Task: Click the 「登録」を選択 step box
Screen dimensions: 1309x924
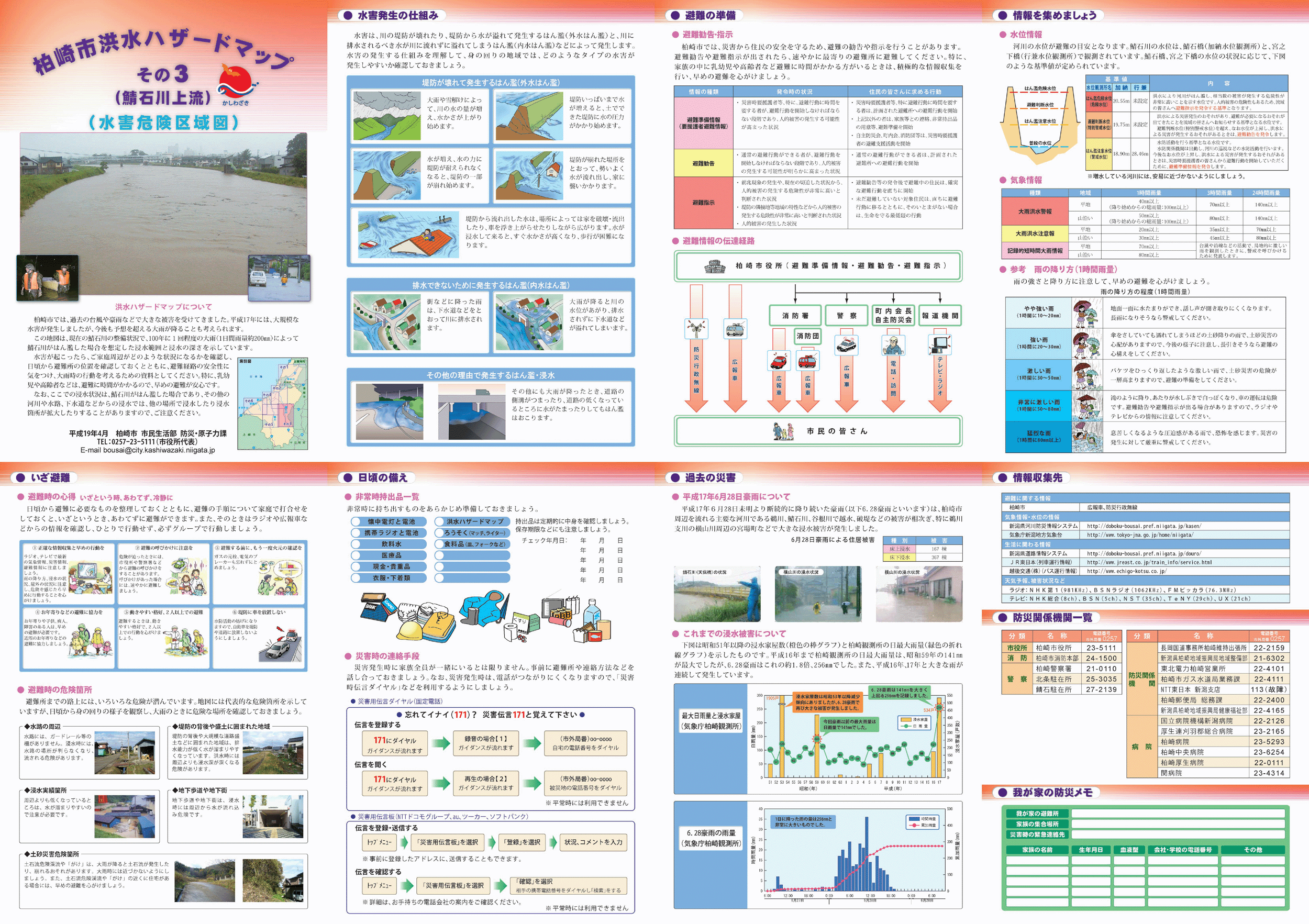Action: 522,842
